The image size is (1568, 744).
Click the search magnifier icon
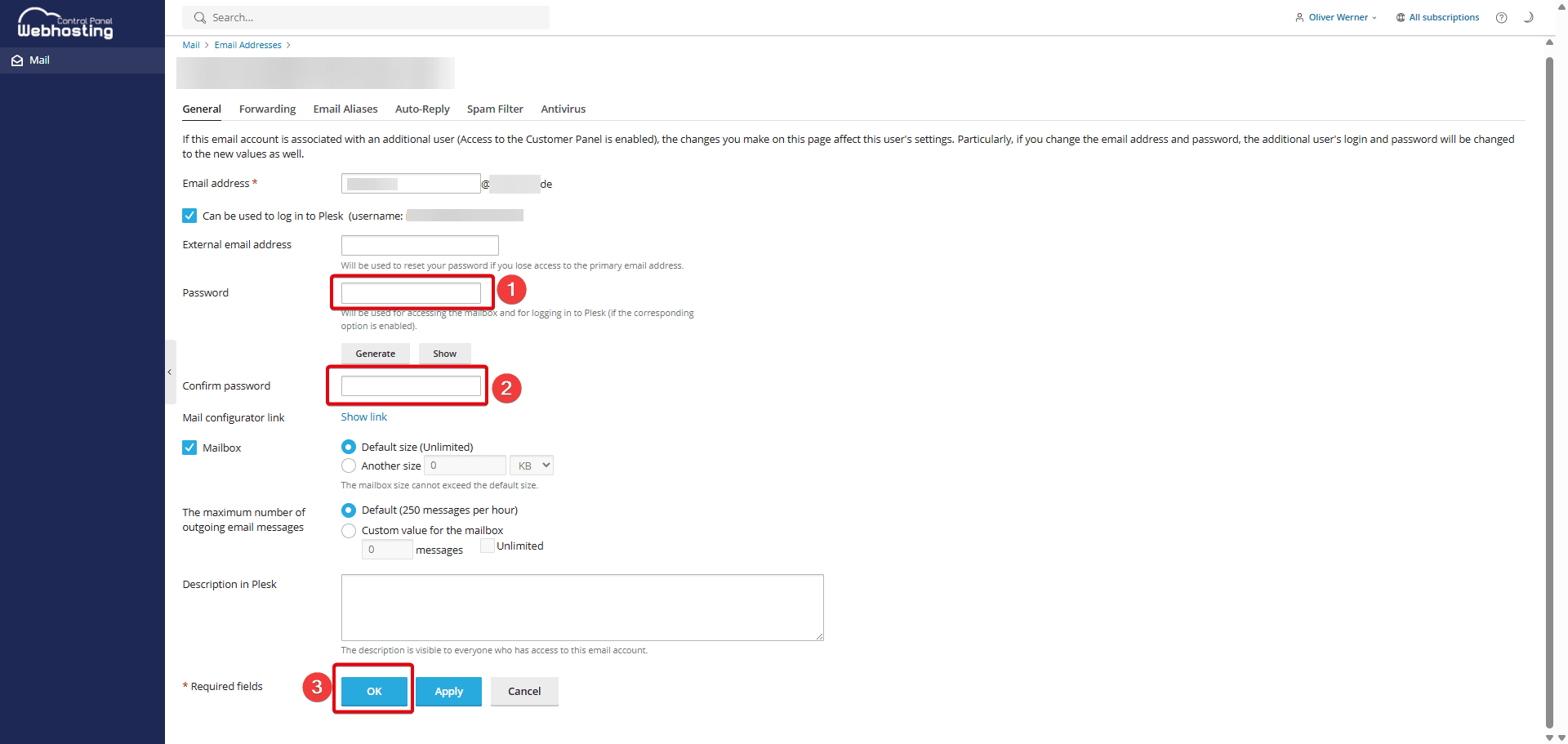click(200, 17)
